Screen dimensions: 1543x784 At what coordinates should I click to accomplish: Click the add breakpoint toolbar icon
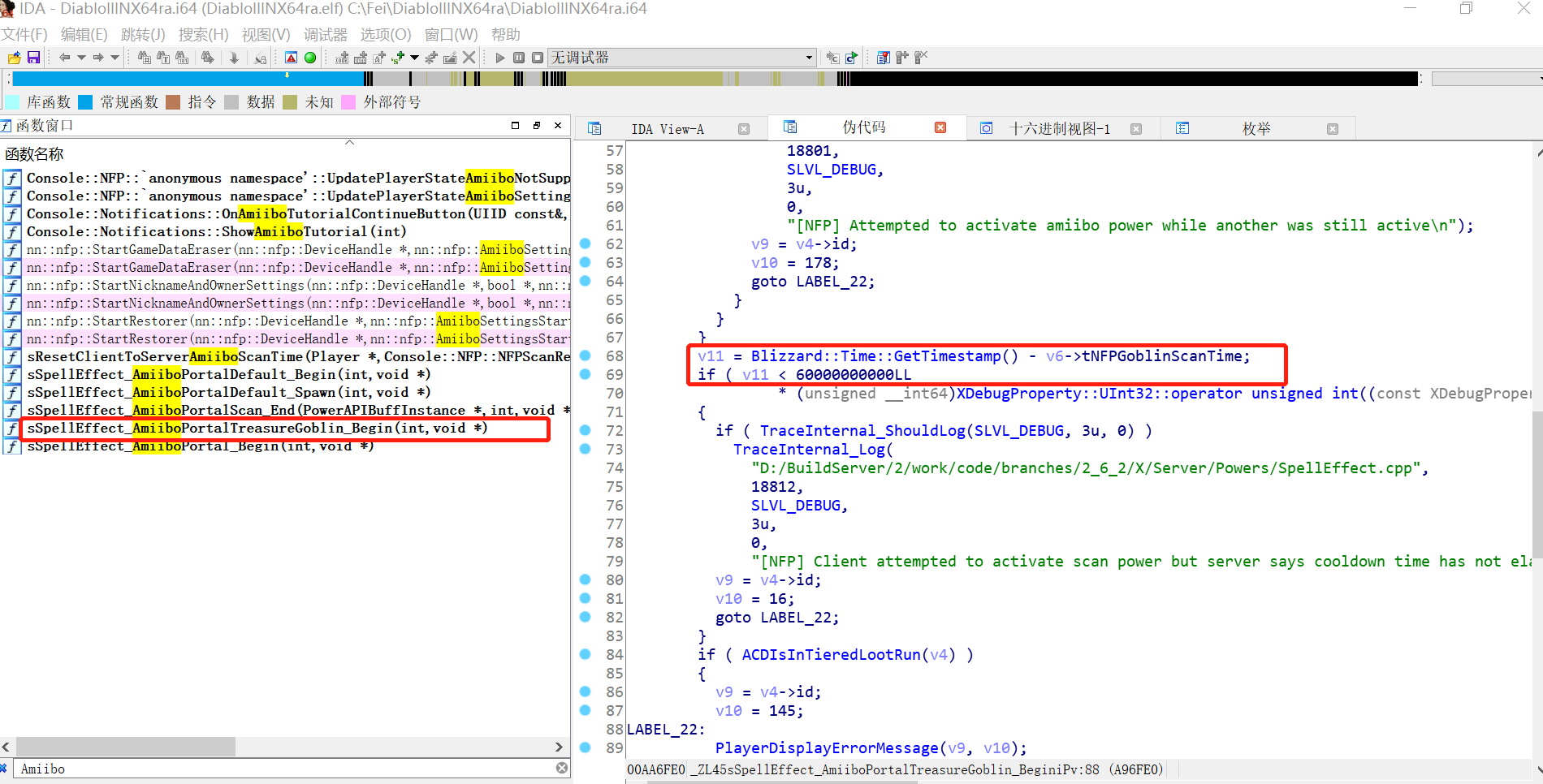point(902,58)
